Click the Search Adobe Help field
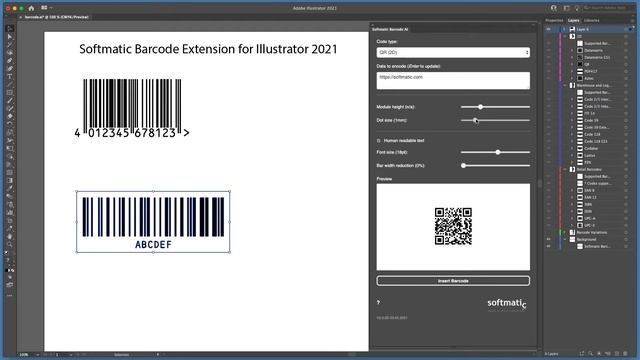 [x=609, y=8]
